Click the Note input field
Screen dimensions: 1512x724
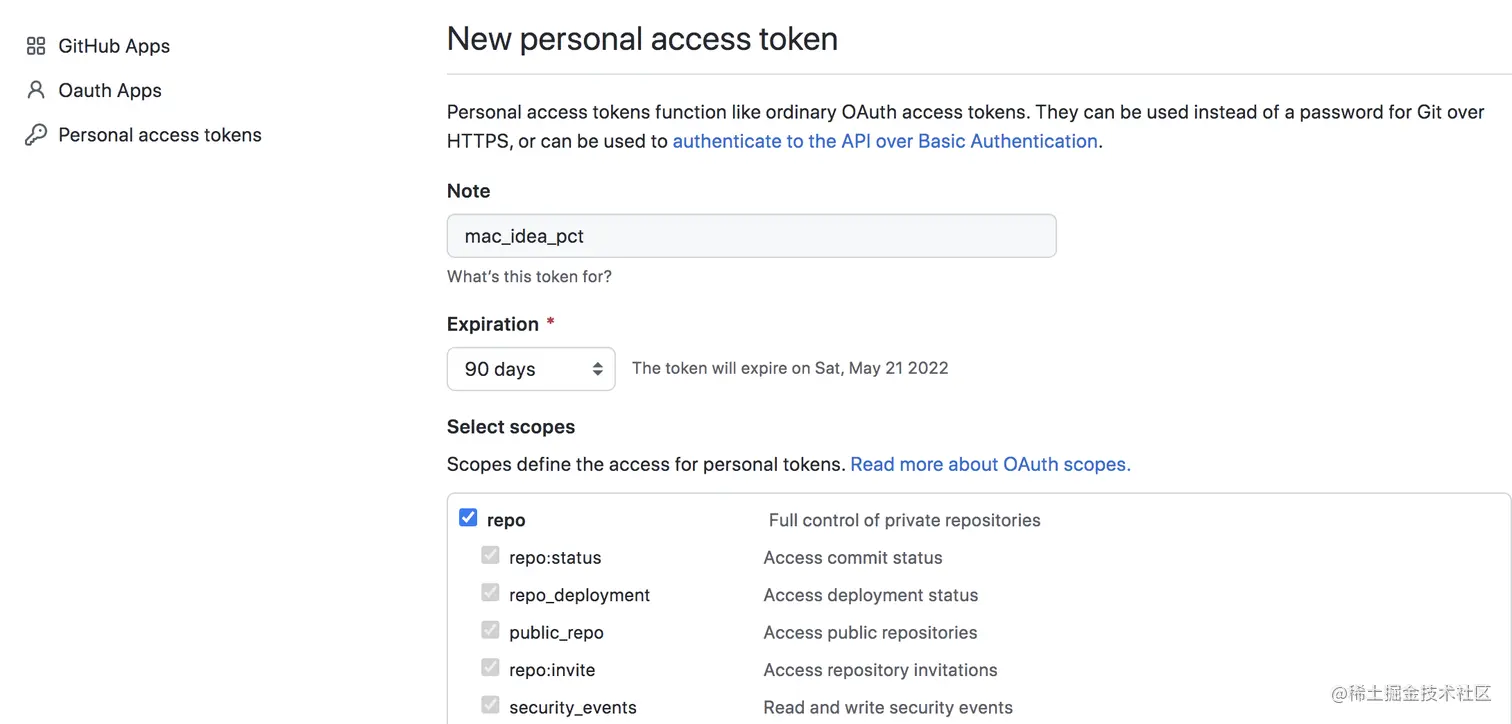751,236
